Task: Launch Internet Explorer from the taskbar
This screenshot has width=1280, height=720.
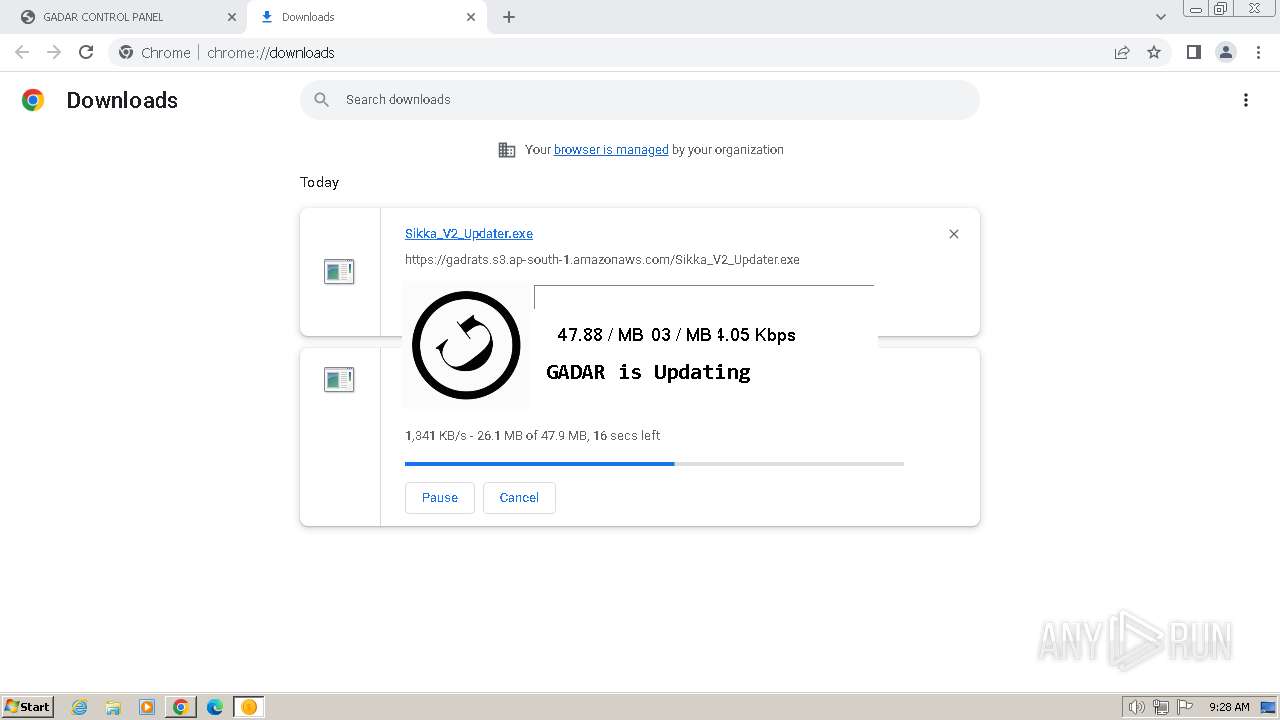Action: (80, 707)
